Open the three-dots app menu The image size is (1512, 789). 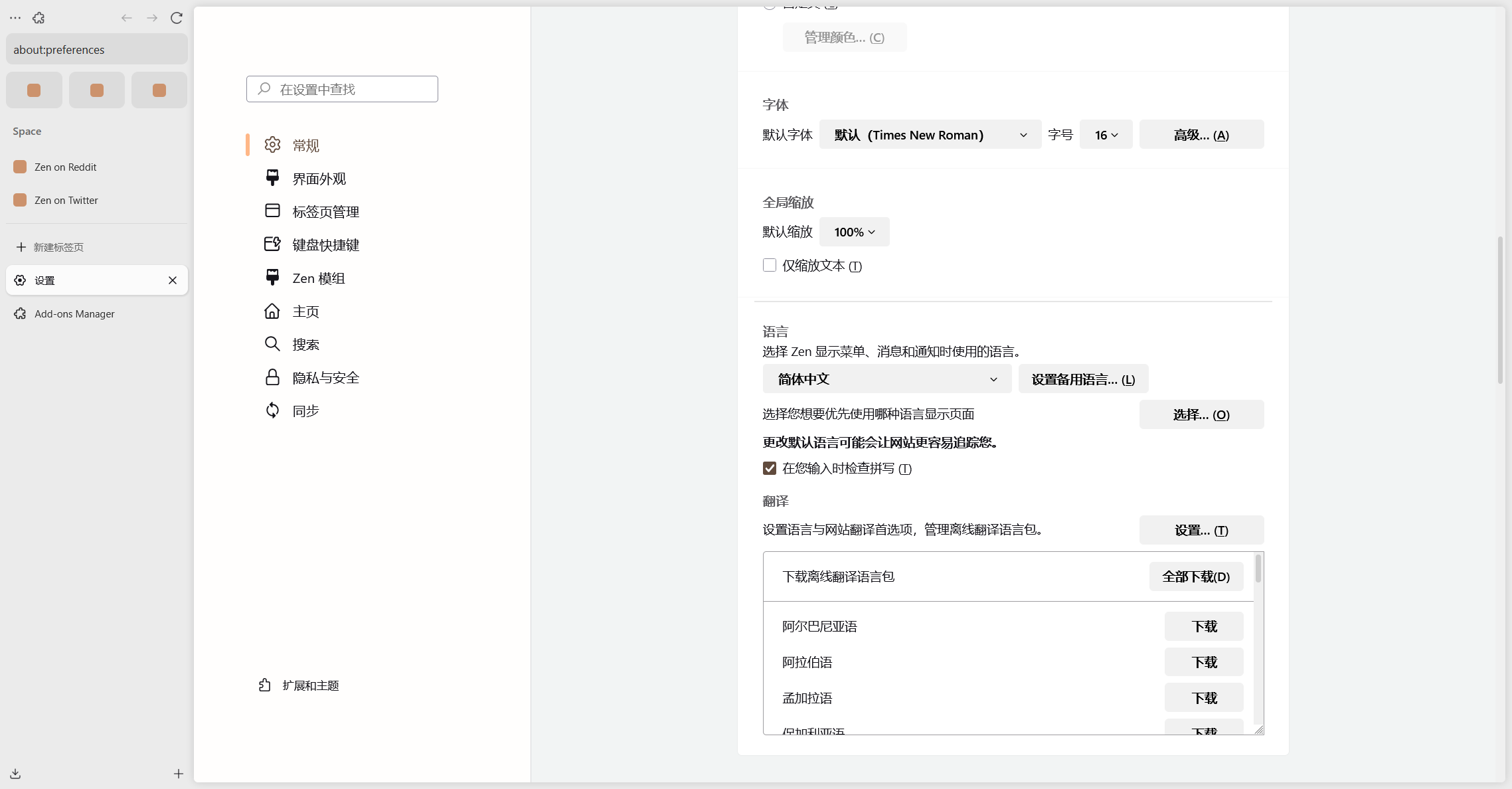[x=15, y=18]
